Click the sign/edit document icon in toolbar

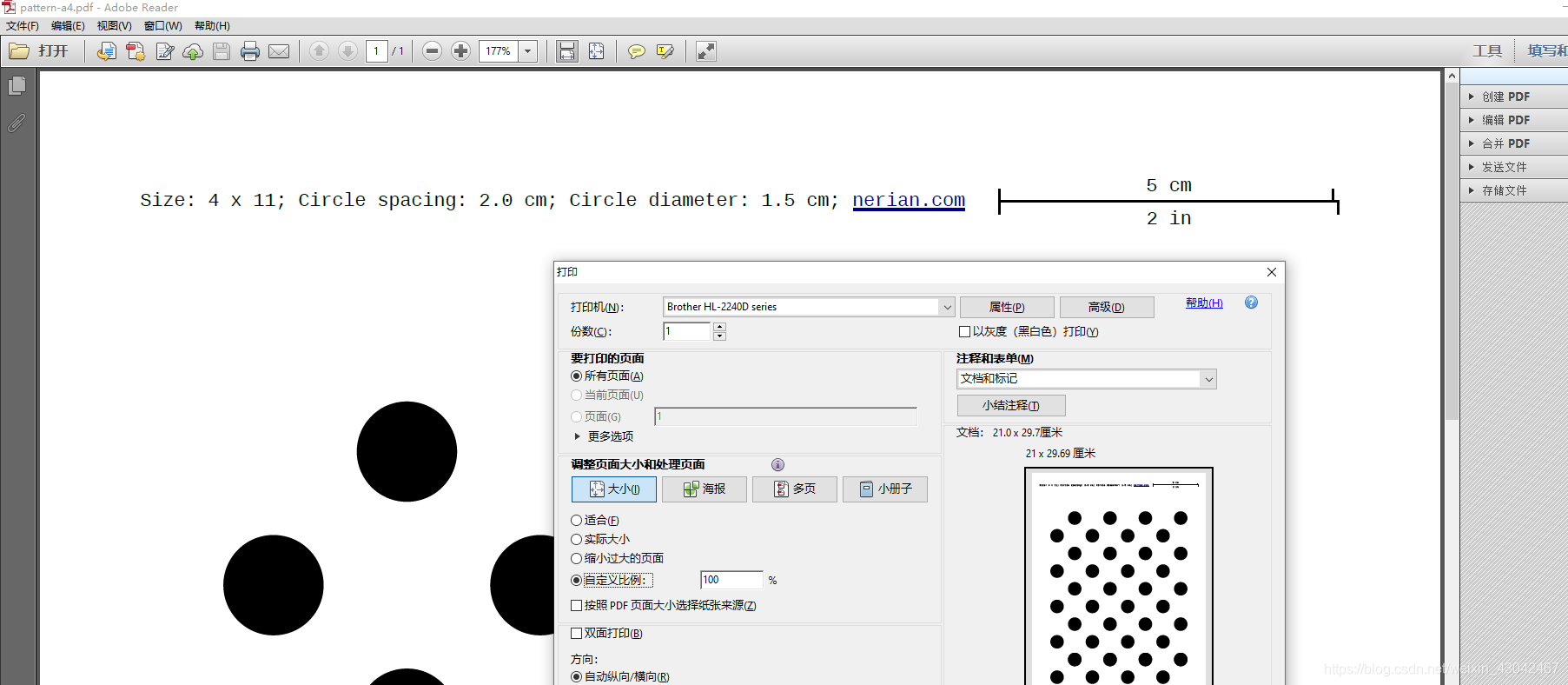click(165, 51)
